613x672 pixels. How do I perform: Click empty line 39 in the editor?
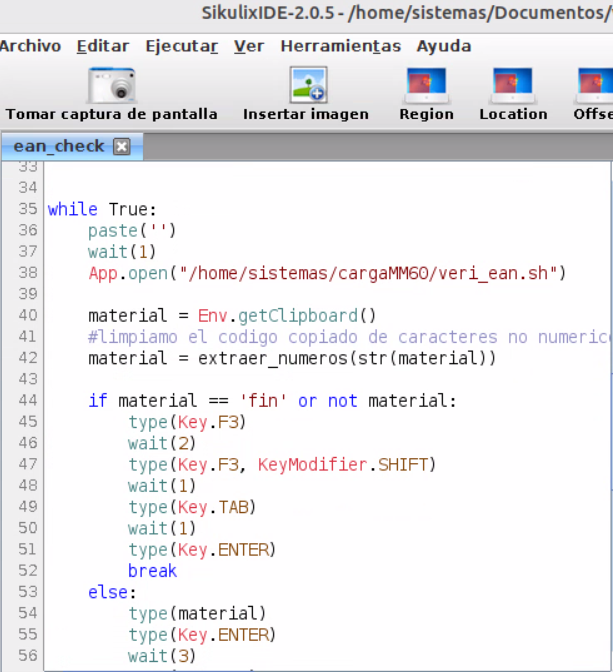click(327, 294)
